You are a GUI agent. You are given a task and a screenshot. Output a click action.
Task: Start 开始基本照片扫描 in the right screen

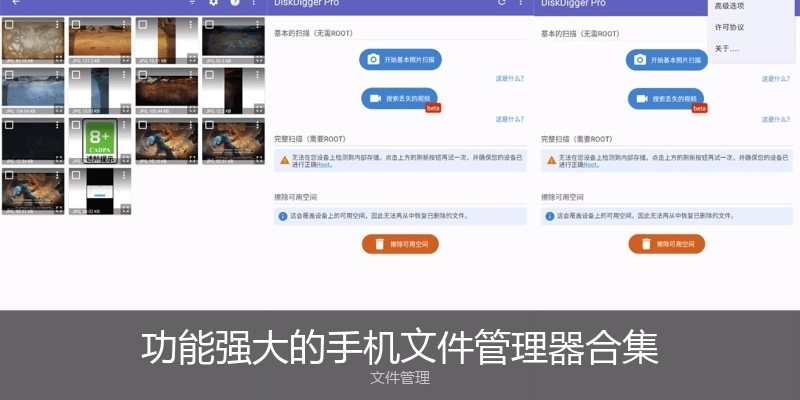[x=667, y=60]
